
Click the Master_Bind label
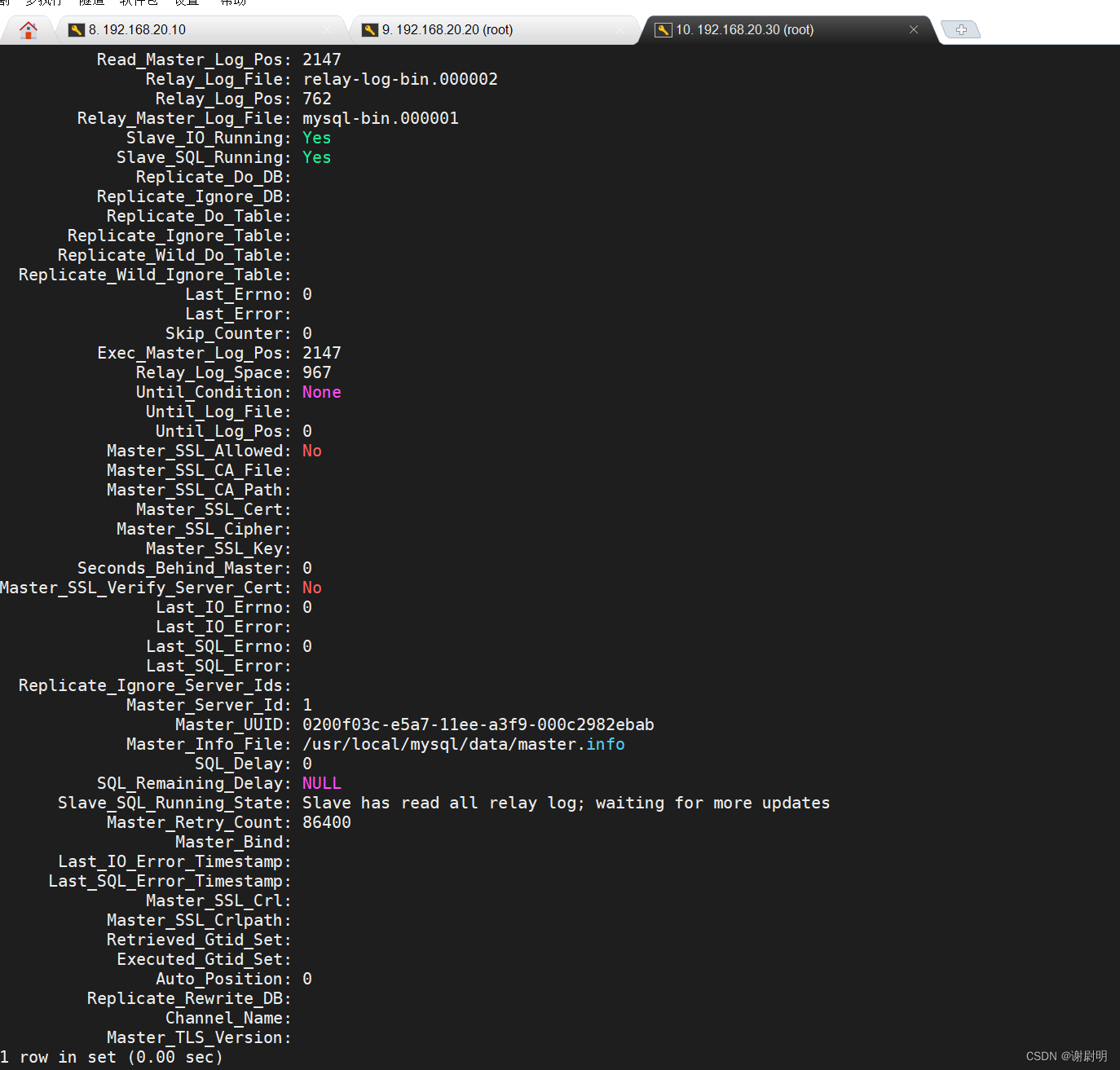233,842
